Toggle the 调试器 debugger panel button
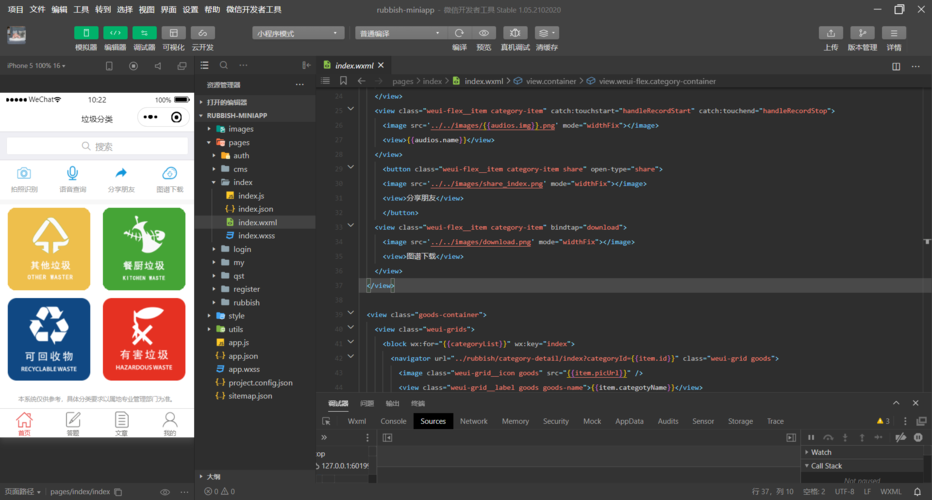 coord(144,33)
